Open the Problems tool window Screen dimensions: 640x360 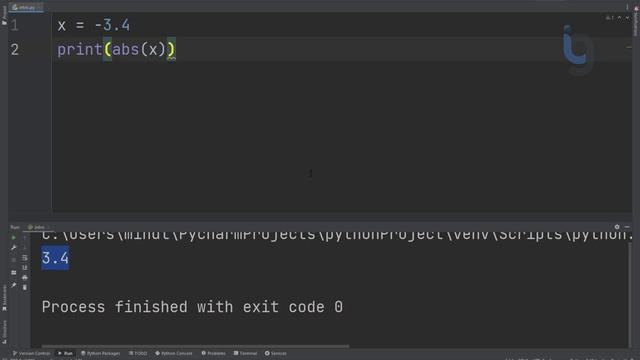coord(213,353)
